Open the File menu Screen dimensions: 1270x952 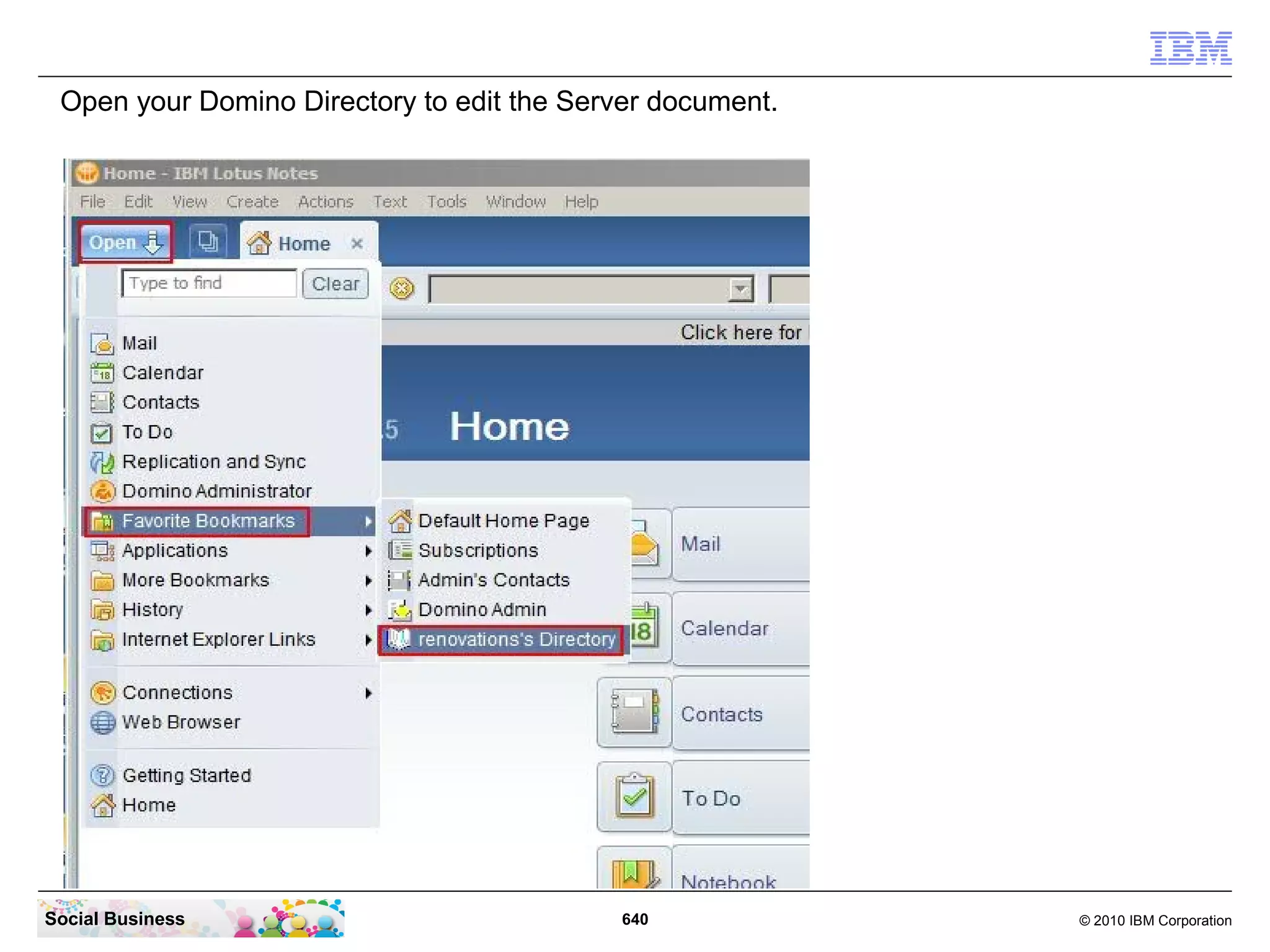click(x=93, y=201)
